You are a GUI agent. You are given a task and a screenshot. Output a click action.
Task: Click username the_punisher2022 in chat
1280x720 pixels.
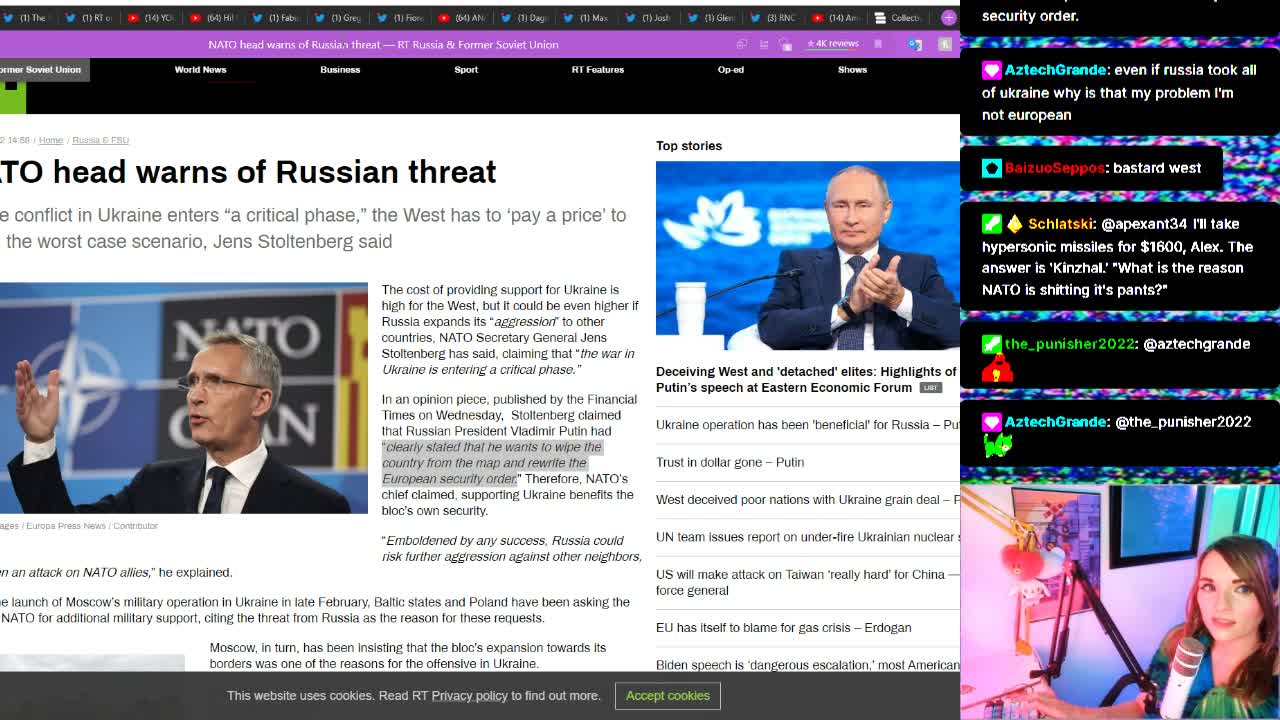[x=1070, y=344]
